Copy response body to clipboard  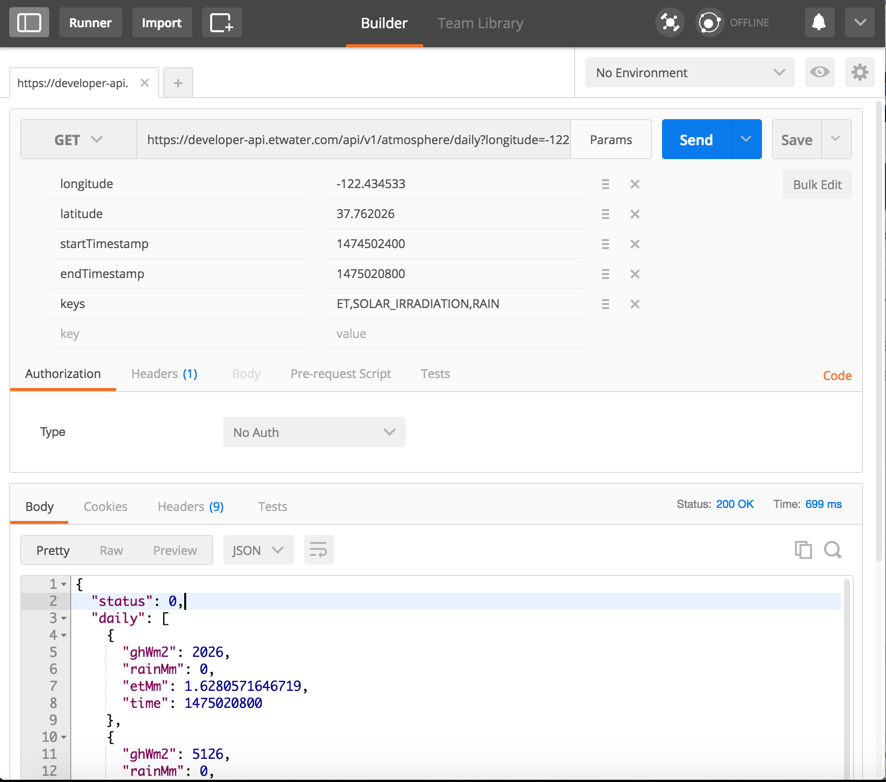[x=803, y=549]
